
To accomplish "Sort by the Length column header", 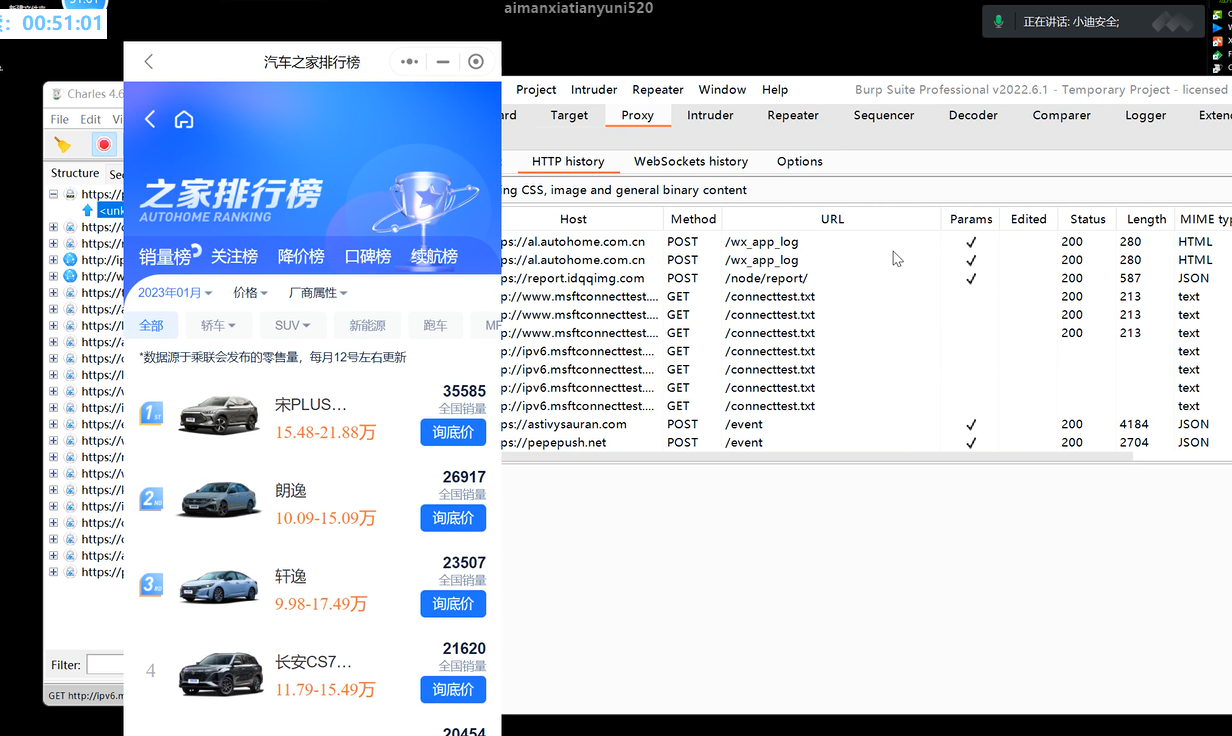I will coord(1146,219).
